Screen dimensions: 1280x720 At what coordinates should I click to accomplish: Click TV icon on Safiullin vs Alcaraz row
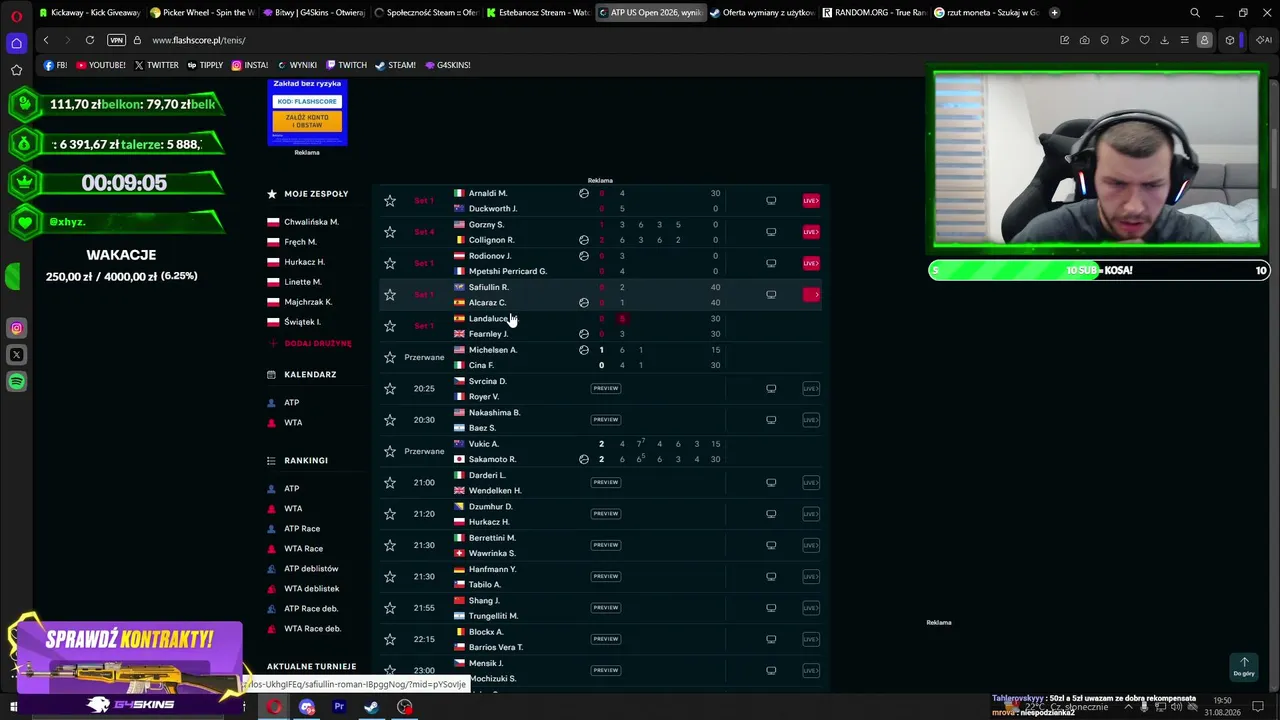[771, 295]
